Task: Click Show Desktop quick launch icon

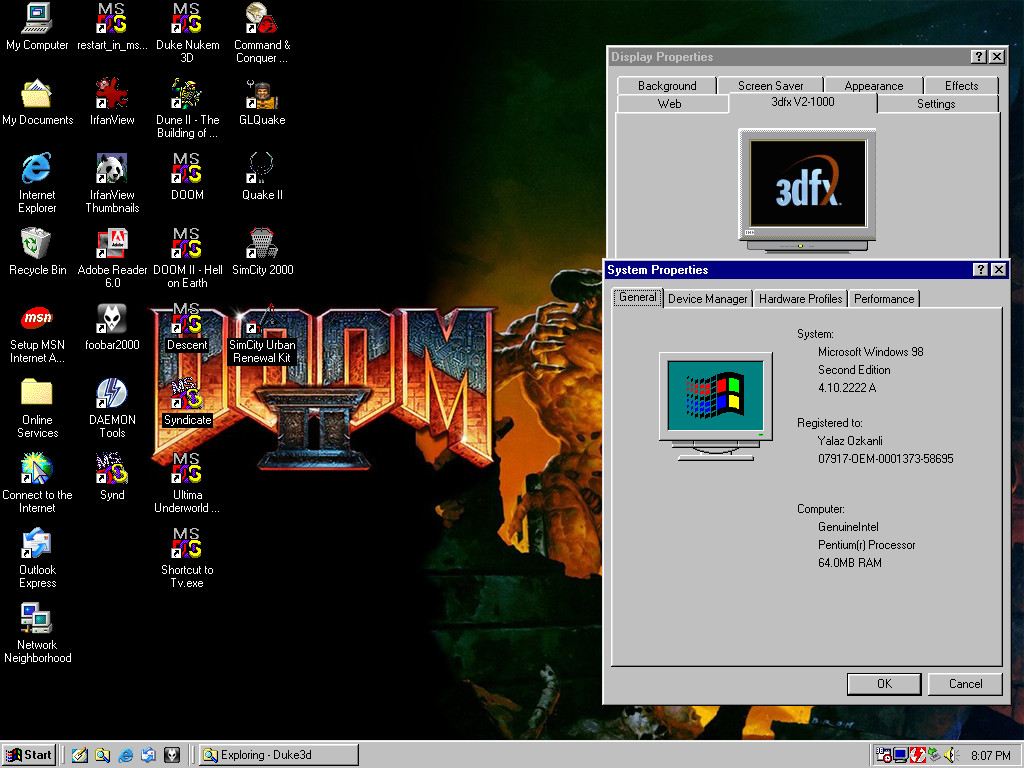Action: click(80, 755)
